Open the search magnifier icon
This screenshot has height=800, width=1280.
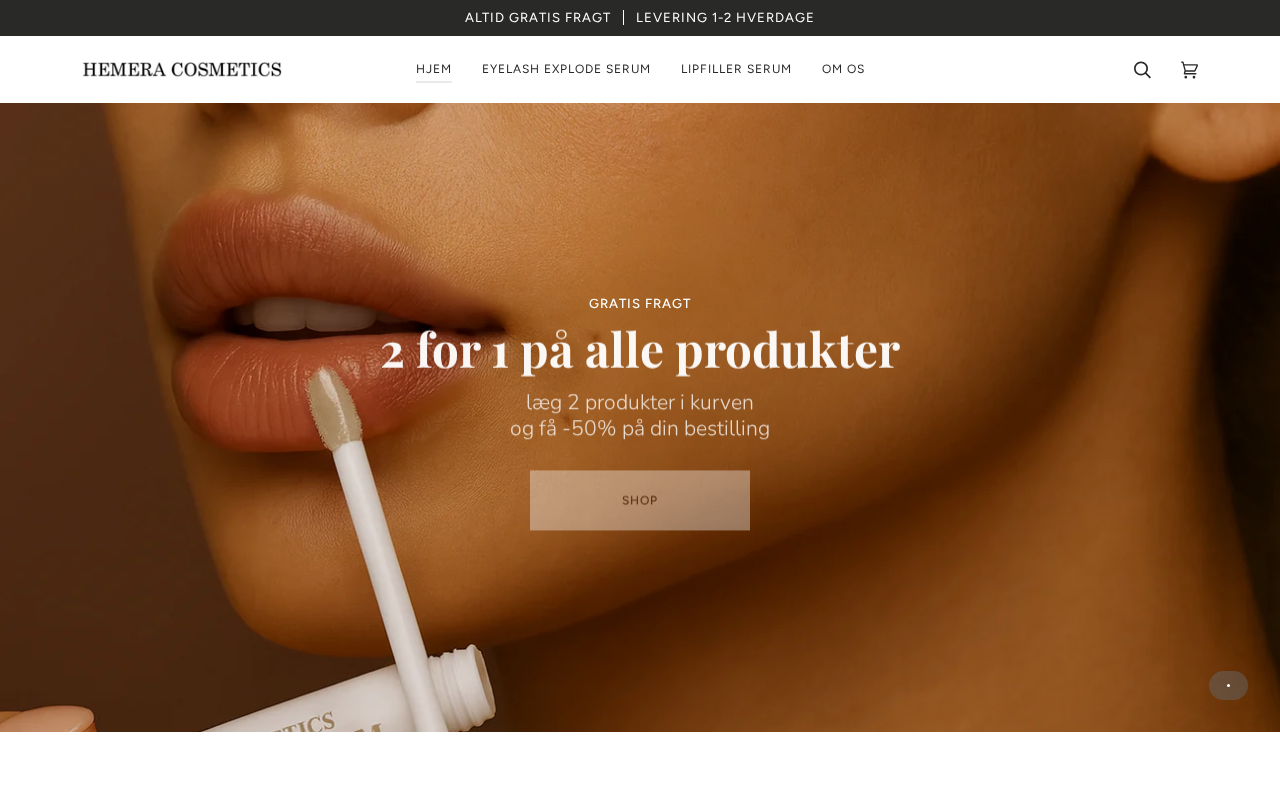point(1142,70)
